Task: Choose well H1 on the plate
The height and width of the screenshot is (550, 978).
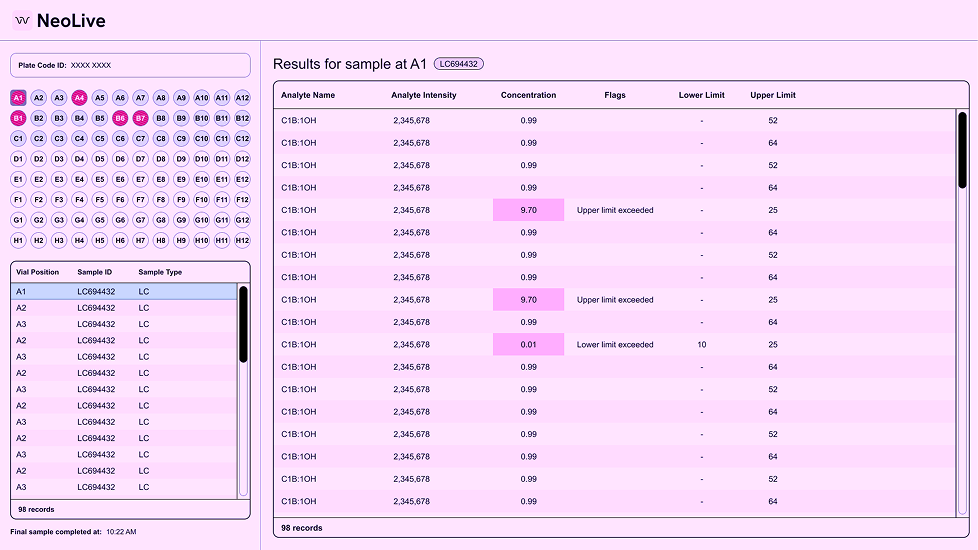Action: (x=18, y=240)
